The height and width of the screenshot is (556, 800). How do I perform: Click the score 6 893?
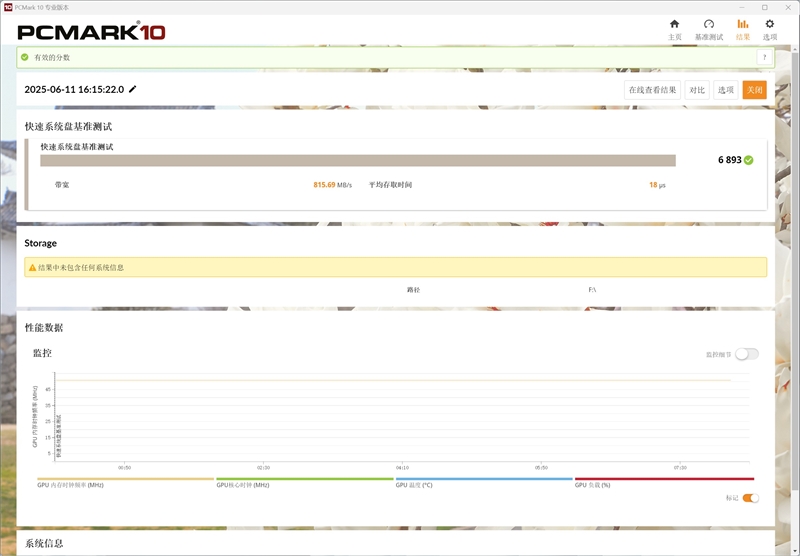pos(730,160)
